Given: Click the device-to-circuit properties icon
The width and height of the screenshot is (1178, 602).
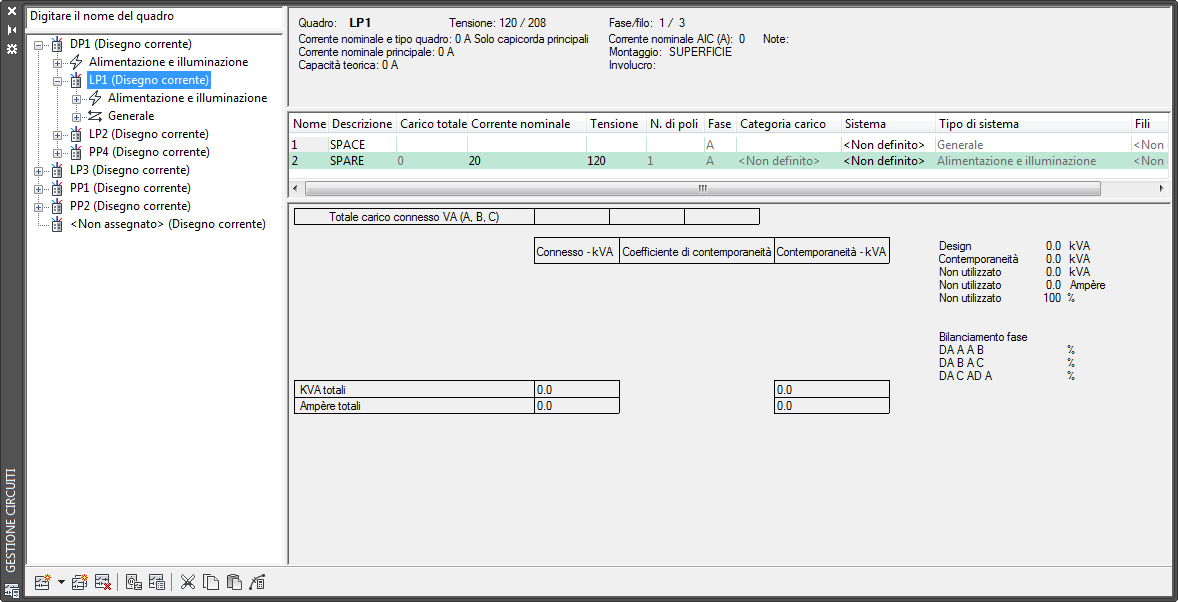Looking at the screenshot, I should [x=134, y=581].
